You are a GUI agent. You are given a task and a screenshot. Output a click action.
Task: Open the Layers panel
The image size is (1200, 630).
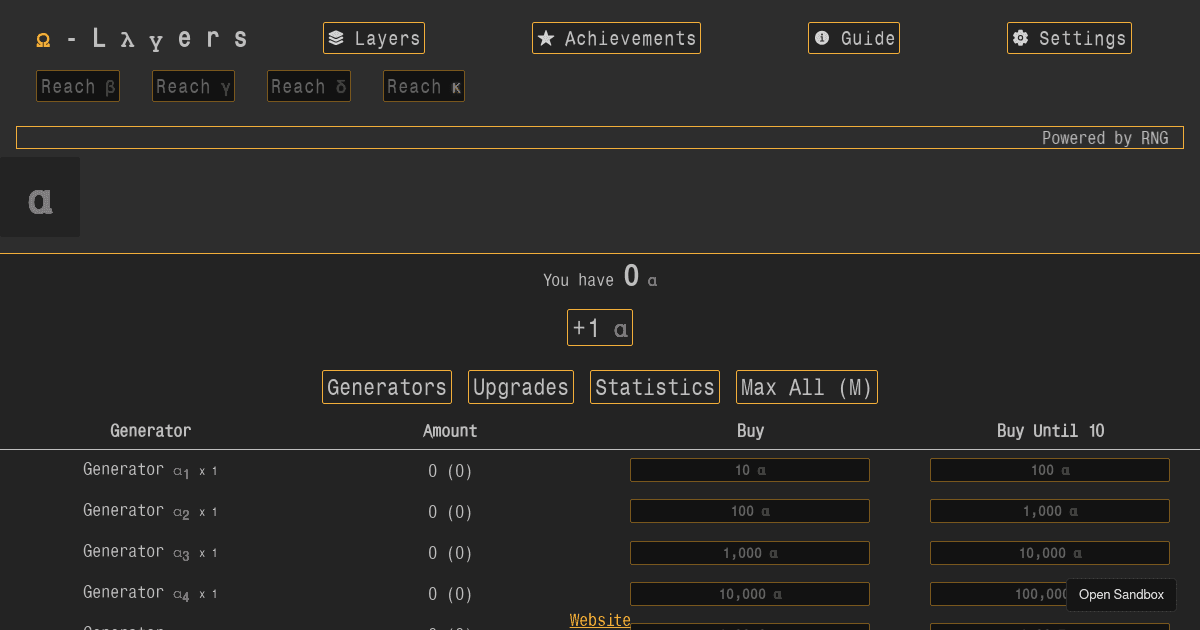(x=374, y=37)
